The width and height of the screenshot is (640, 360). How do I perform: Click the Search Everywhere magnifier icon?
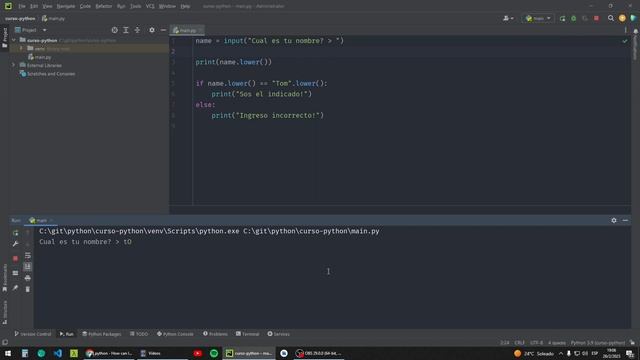coord(611,18)
